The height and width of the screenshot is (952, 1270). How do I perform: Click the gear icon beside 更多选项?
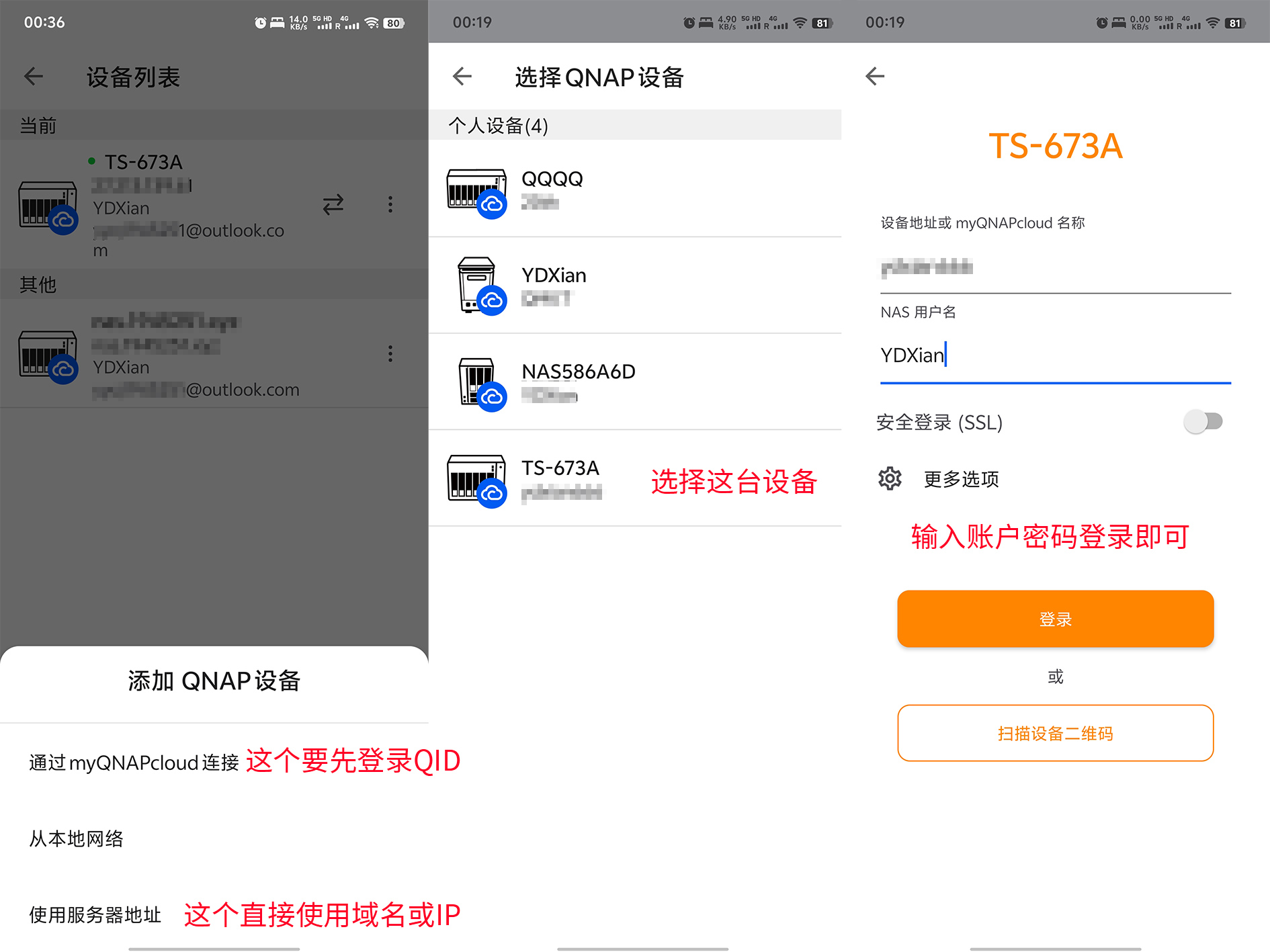point(890,478)
